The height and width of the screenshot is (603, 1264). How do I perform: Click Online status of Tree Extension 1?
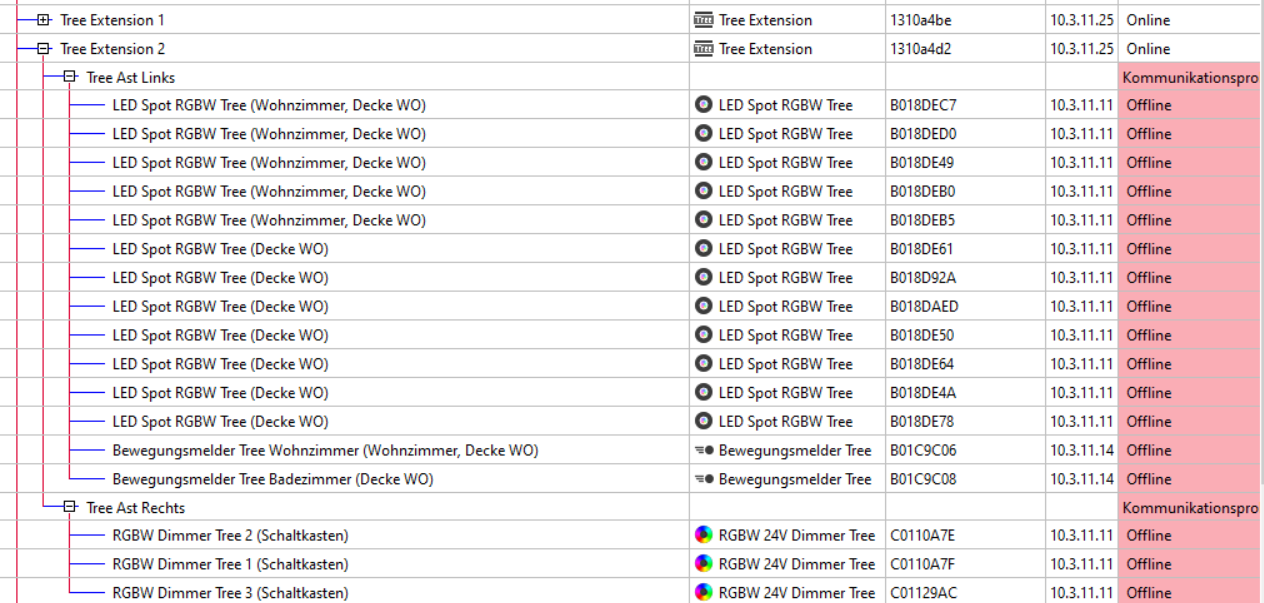click(x=1148, y=20)
